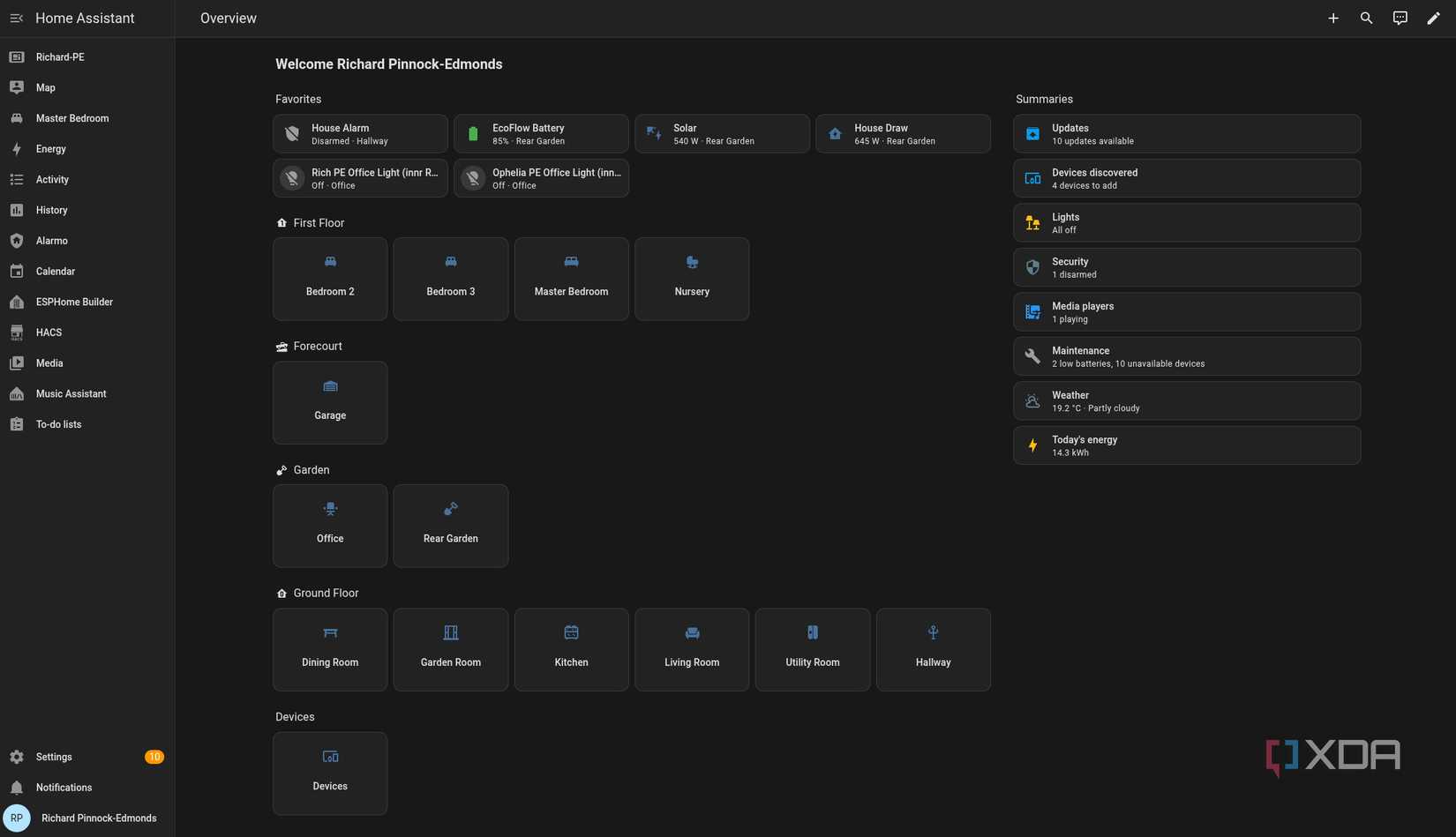Toggle Ophelia PE Office Light icon
Screen dimensions: 1456x837
(x=473, y=178)
